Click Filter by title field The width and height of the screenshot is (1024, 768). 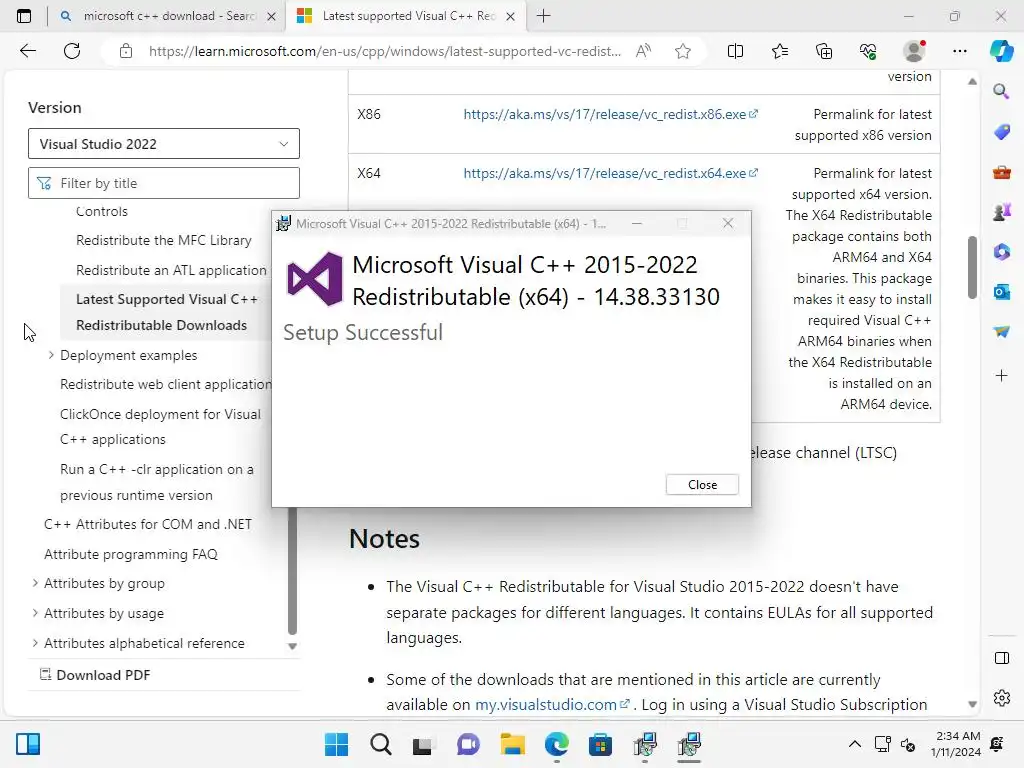[x=164, y=183]
